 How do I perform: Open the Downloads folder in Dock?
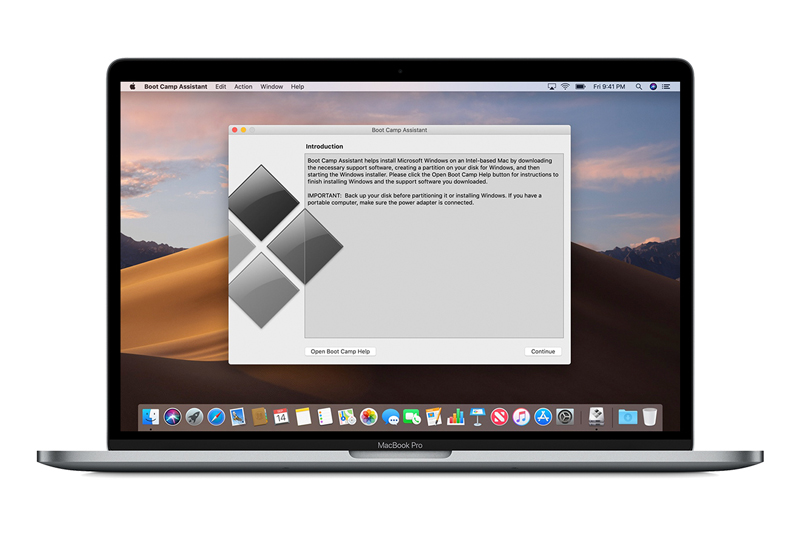click(628, 417)
